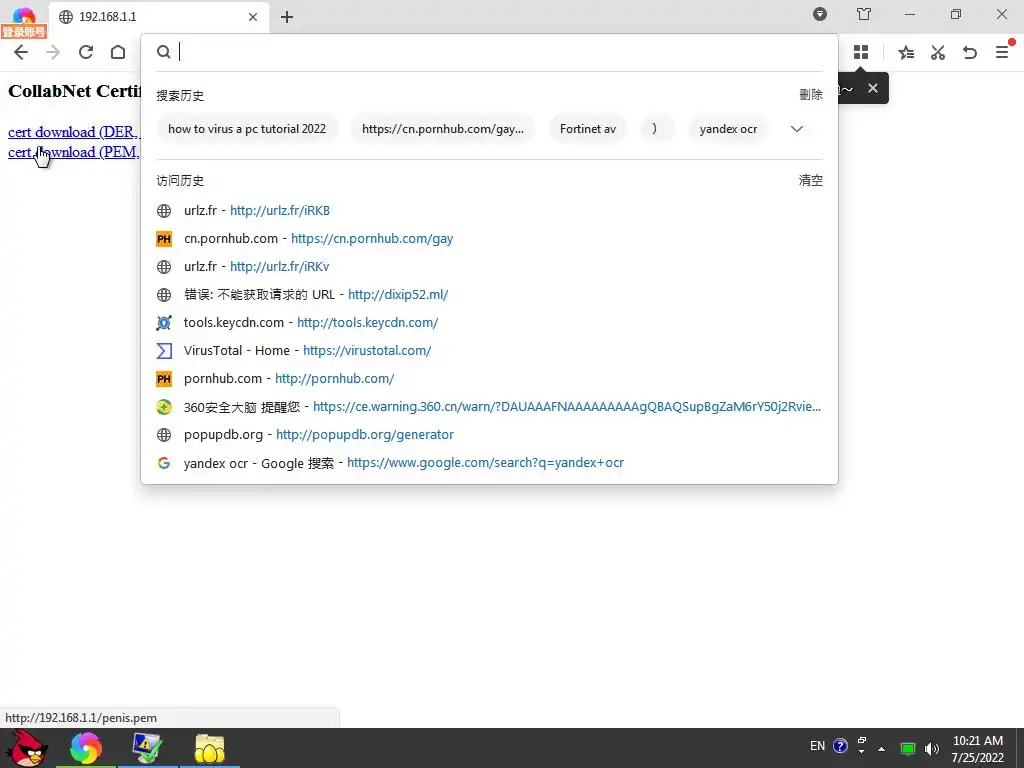Image resolution: width=1024 pixels, height=768 pixels.
Task: Open the warning monitor taskbar icon
Action: [x=147, y=748]
